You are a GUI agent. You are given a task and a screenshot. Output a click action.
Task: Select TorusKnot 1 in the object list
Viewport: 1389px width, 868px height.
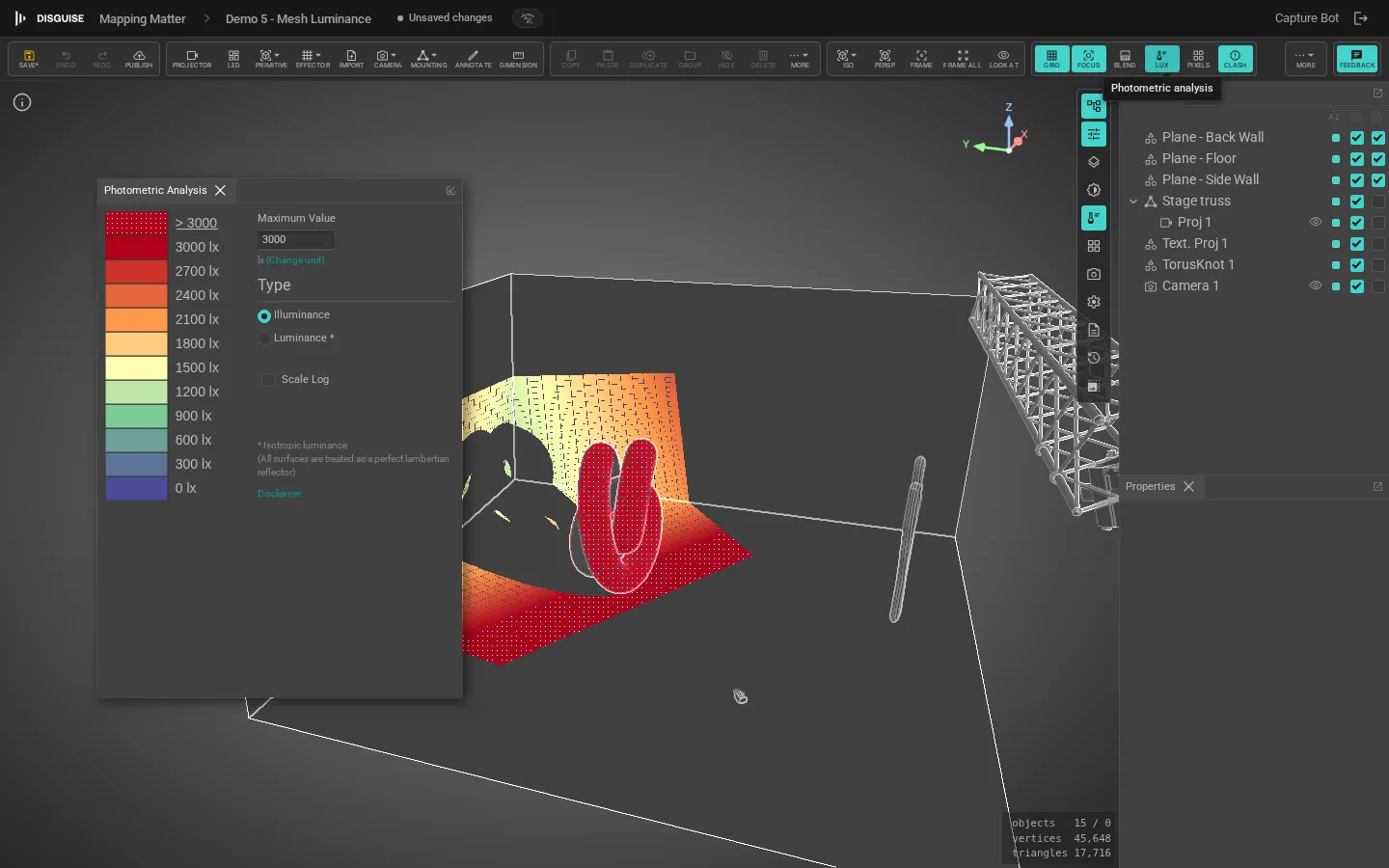pyautogui.click(x=1197, y=265)
